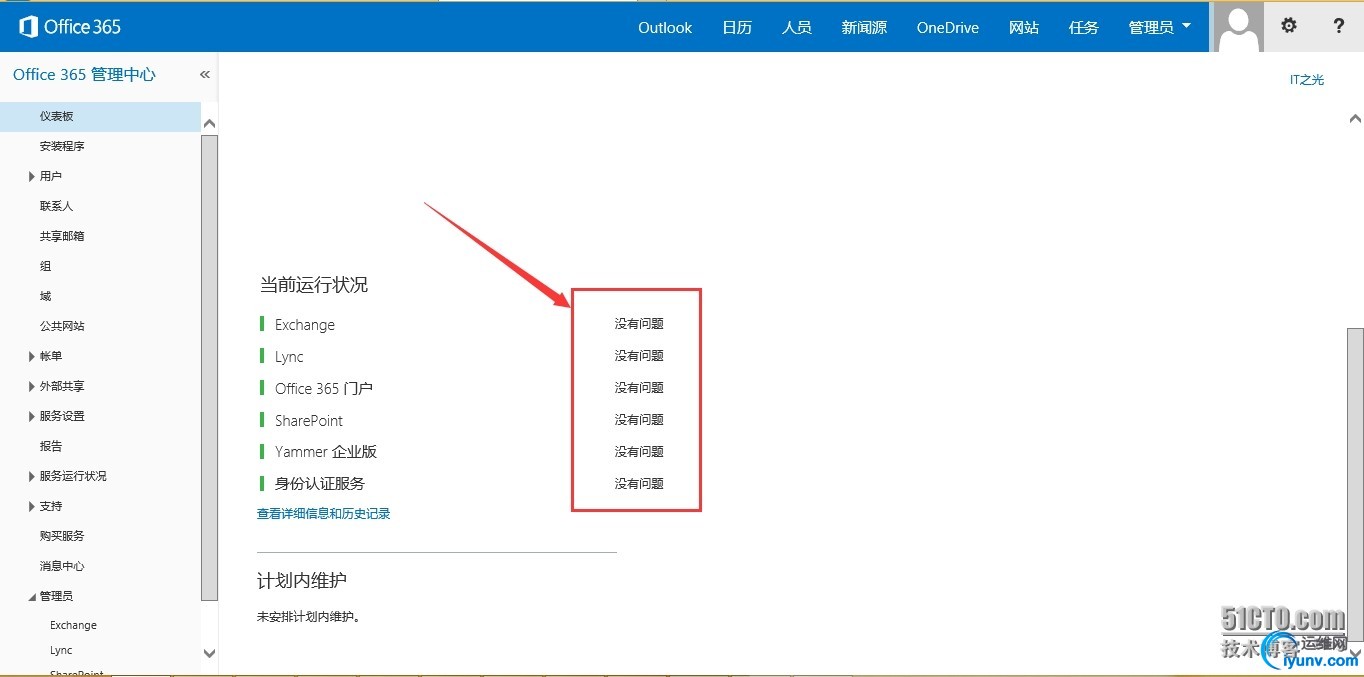The image size is (1364, 677).
Task: Expand the 用户 tree node
Action: (x=32, y=176)
